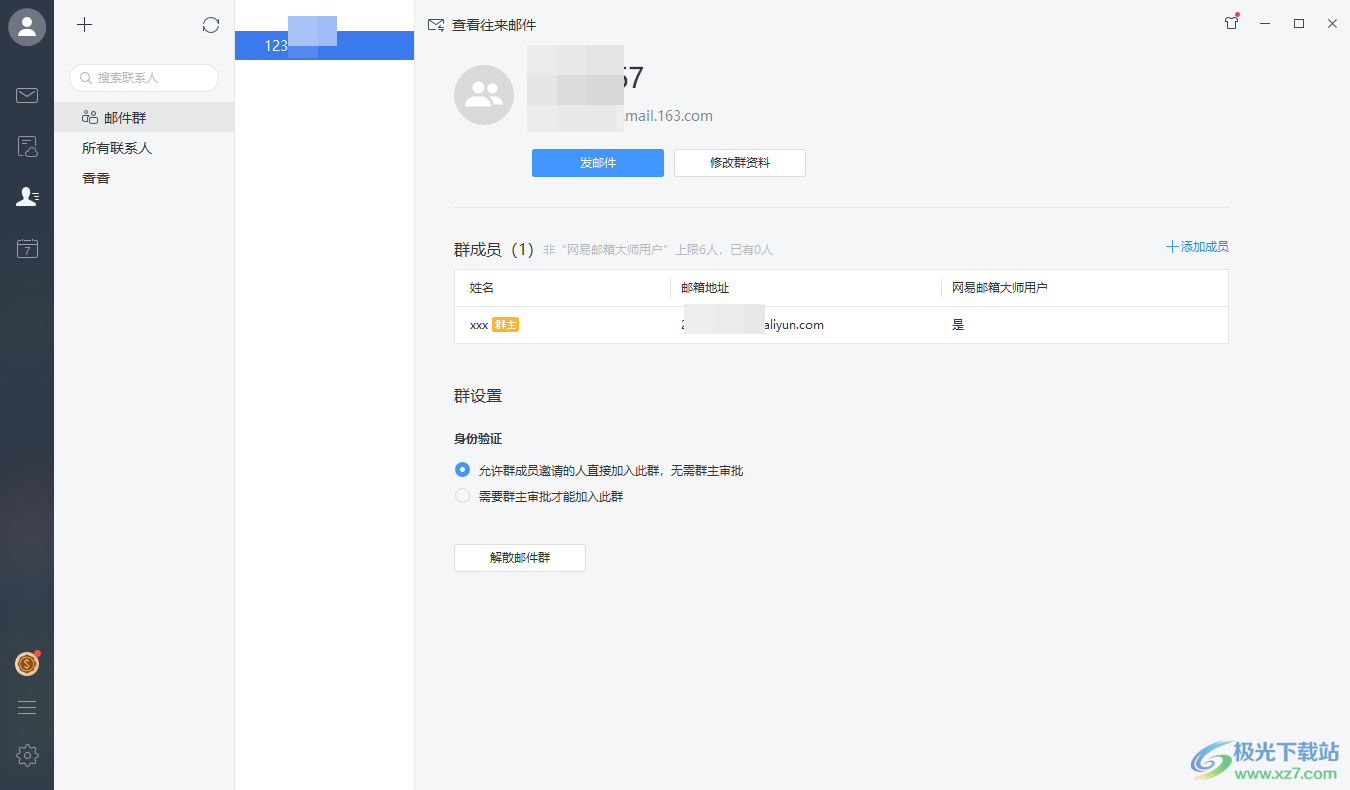Viewport: 1350px width, 790px height.
Task: Click the 群设置 heading
Action: point(478,396)
